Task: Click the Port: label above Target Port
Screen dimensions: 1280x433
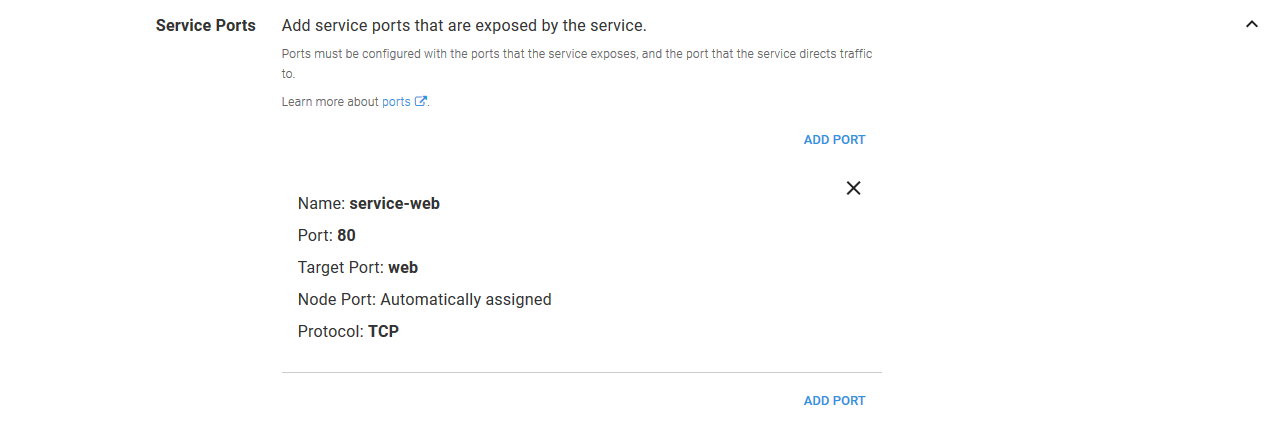Action: [315, 236]
